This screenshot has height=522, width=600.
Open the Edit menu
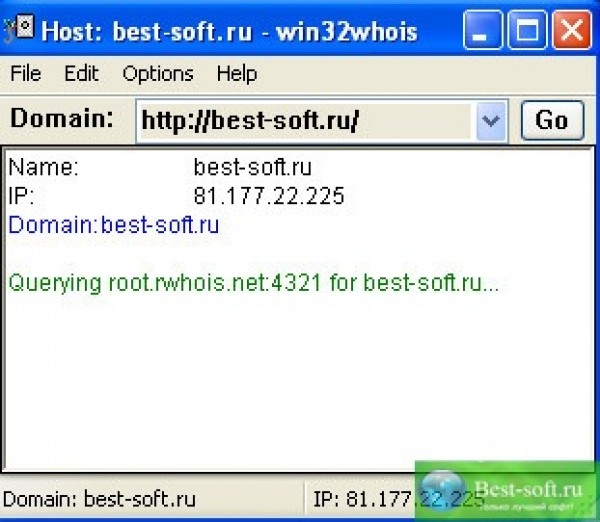81,73
